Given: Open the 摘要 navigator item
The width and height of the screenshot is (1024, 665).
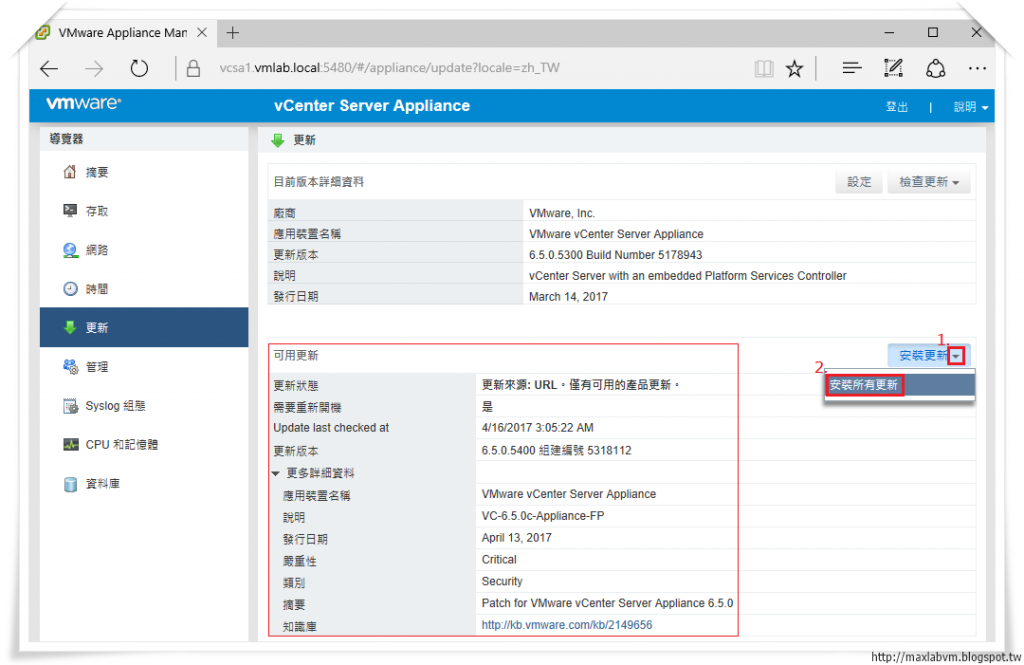Looking at the screenshot, I should [x=144, y=172].
